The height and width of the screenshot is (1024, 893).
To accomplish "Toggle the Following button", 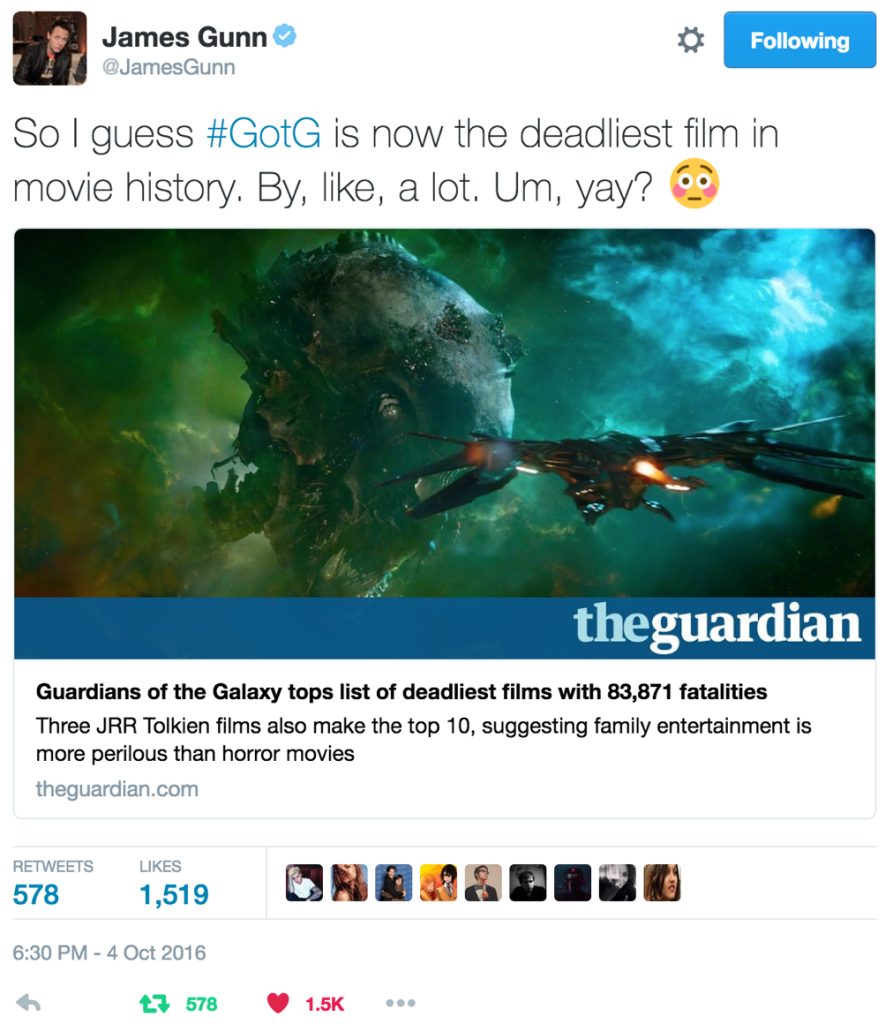I will point(800,40).
